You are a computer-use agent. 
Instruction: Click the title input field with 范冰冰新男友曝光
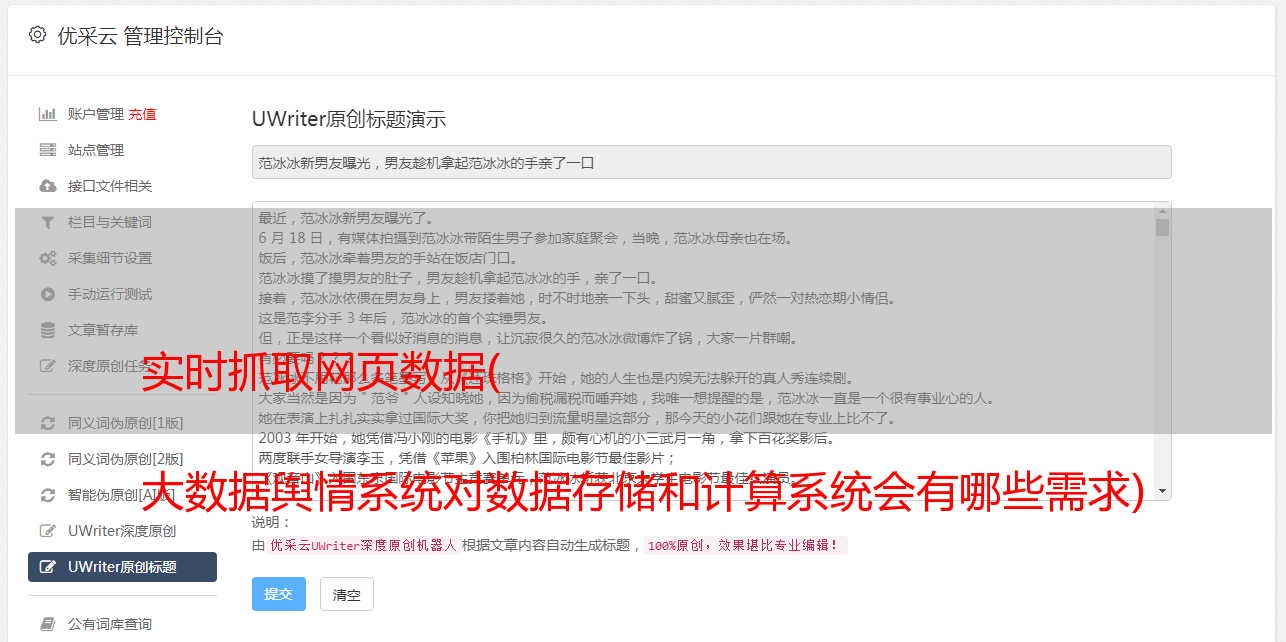(711, 162)
